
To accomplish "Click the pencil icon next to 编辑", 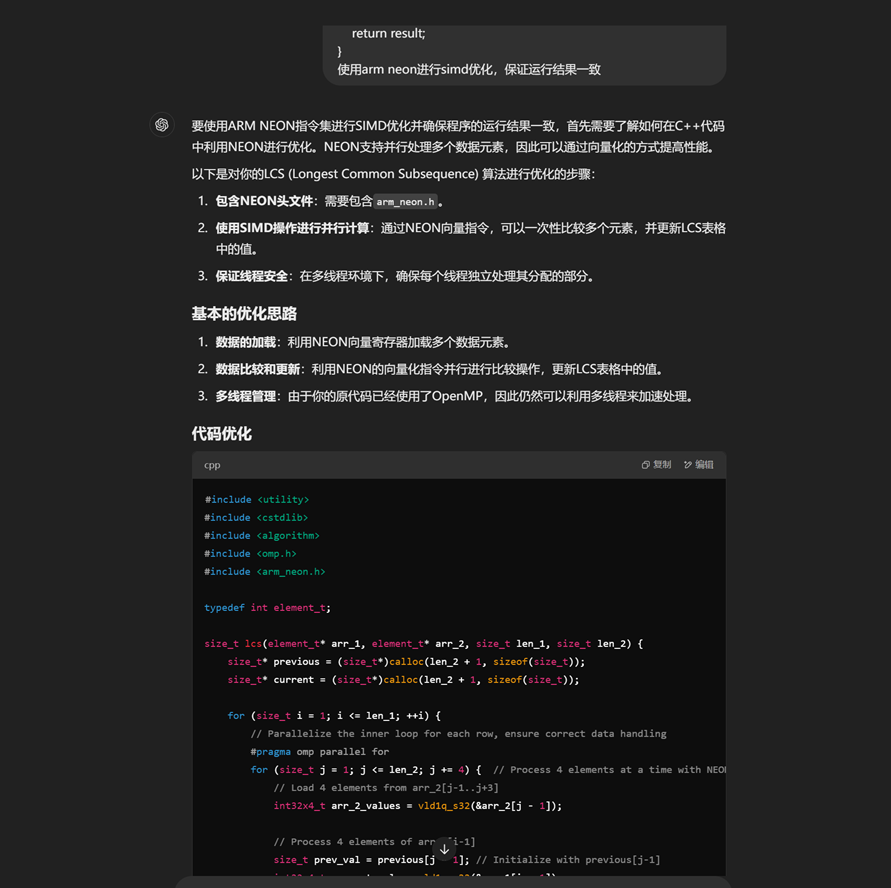I will [x=686, y=464].
